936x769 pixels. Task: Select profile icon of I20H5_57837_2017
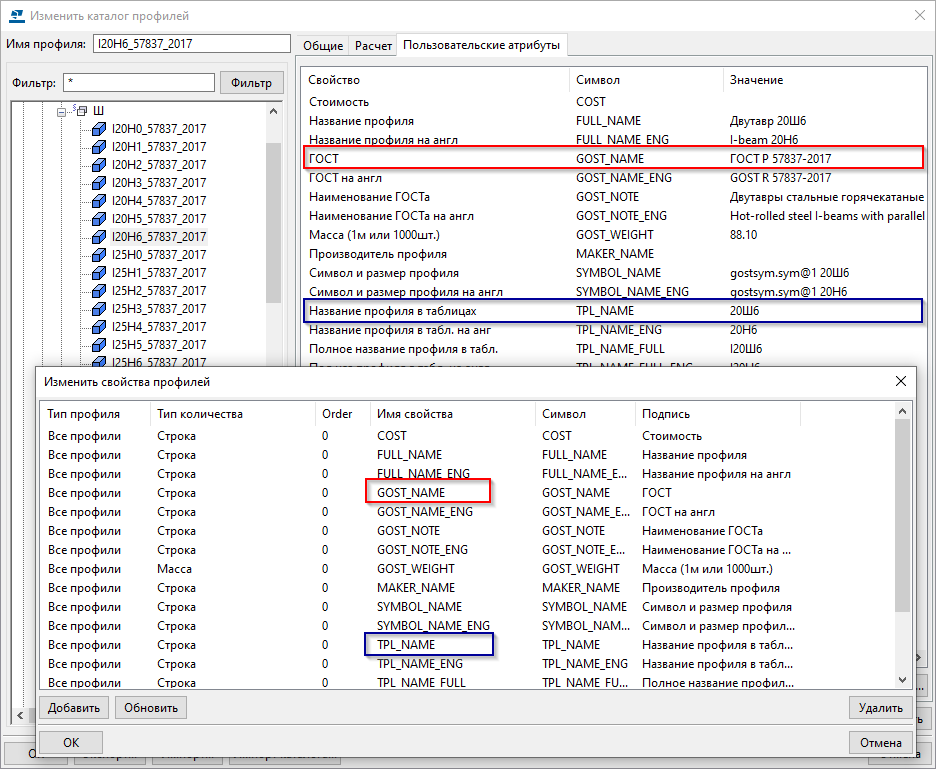(99, 219)
